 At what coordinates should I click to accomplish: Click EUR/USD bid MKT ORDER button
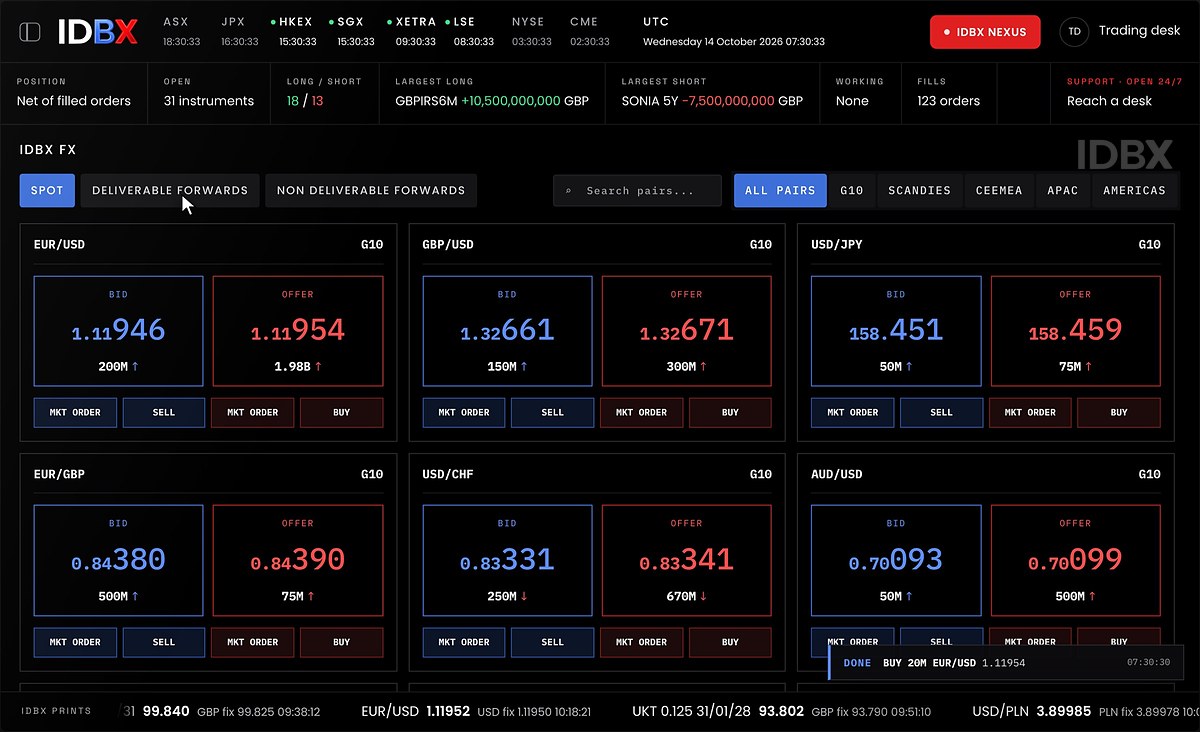pyautogui.click(x=75, y=412)
